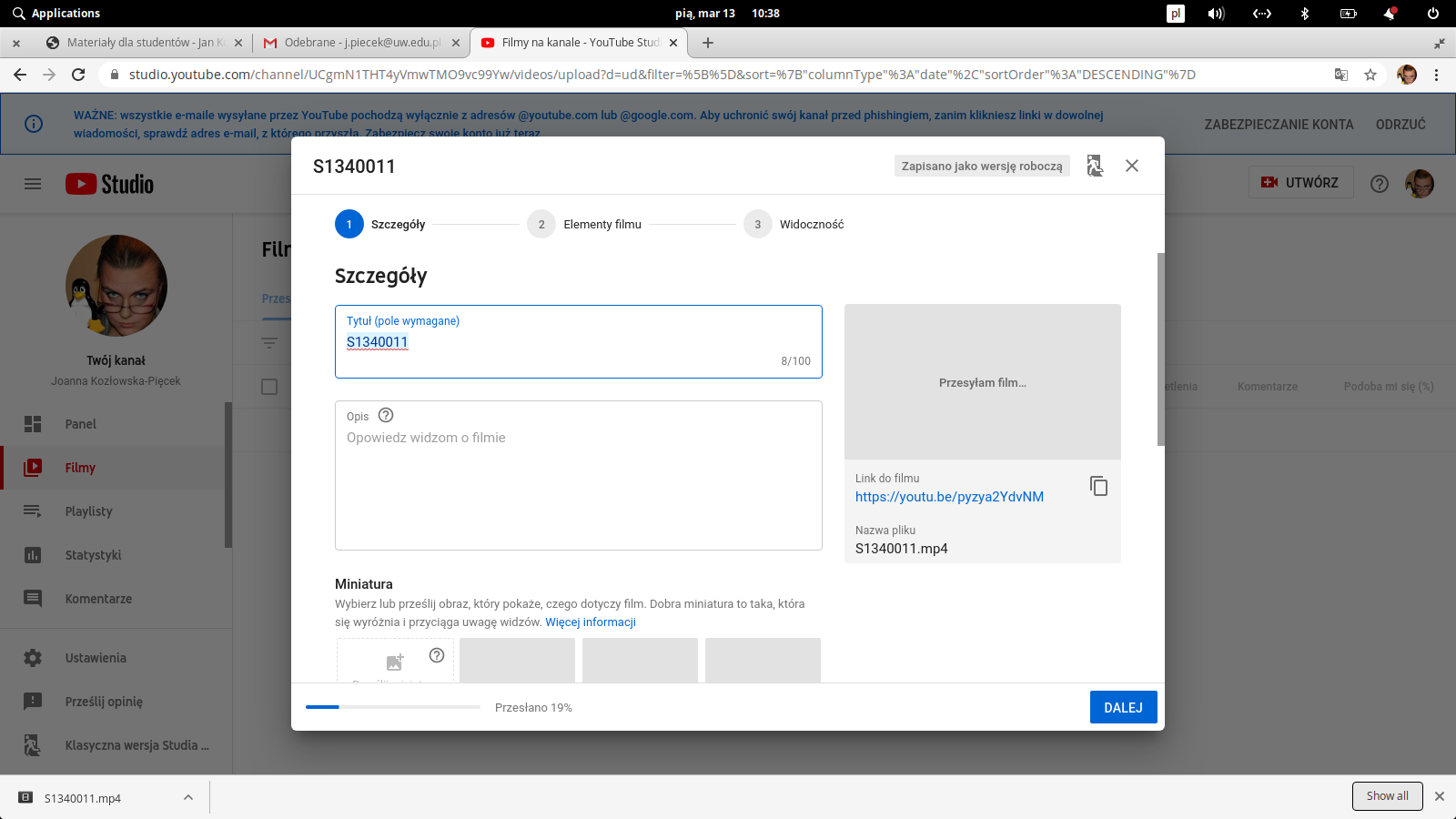Click the channel profile picture in the sidebar
1456x819 pixels.
(116, 286)
